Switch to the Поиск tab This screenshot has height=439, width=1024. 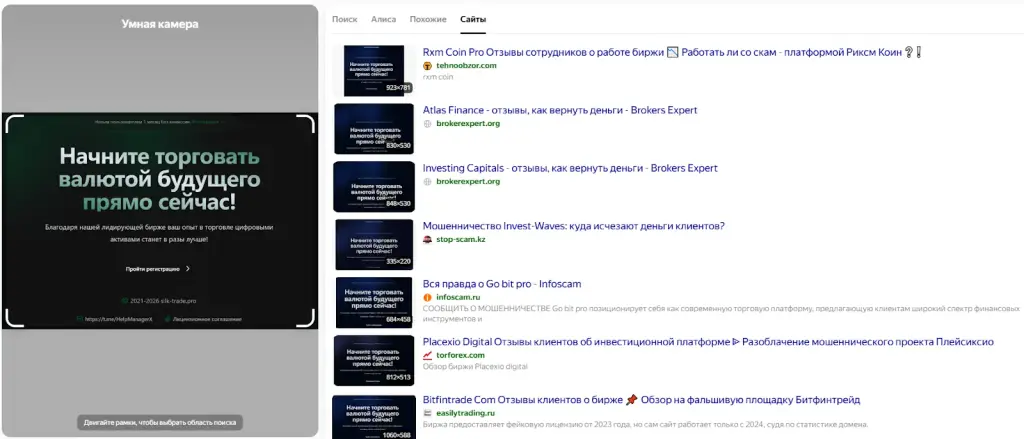344,20
